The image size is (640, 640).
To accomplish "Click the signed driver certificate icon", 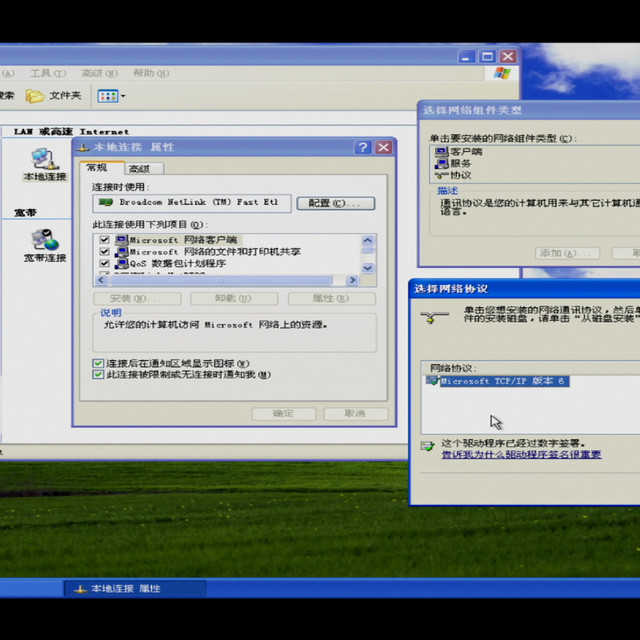I will (x=427, y=446).
